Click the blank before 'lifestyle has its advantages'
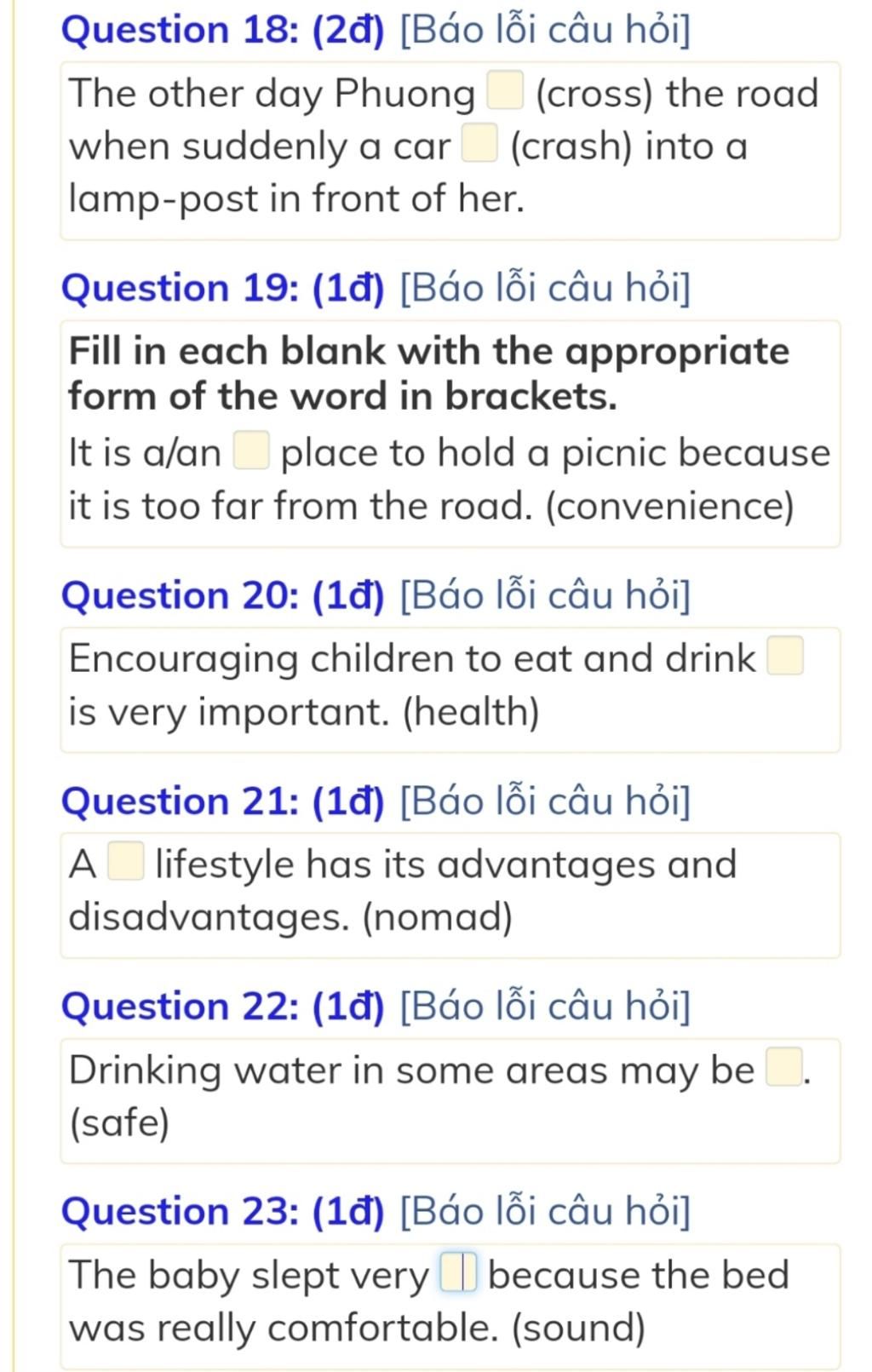The width and height of the screenshot is (872, 1372). (x=126, y=862)
